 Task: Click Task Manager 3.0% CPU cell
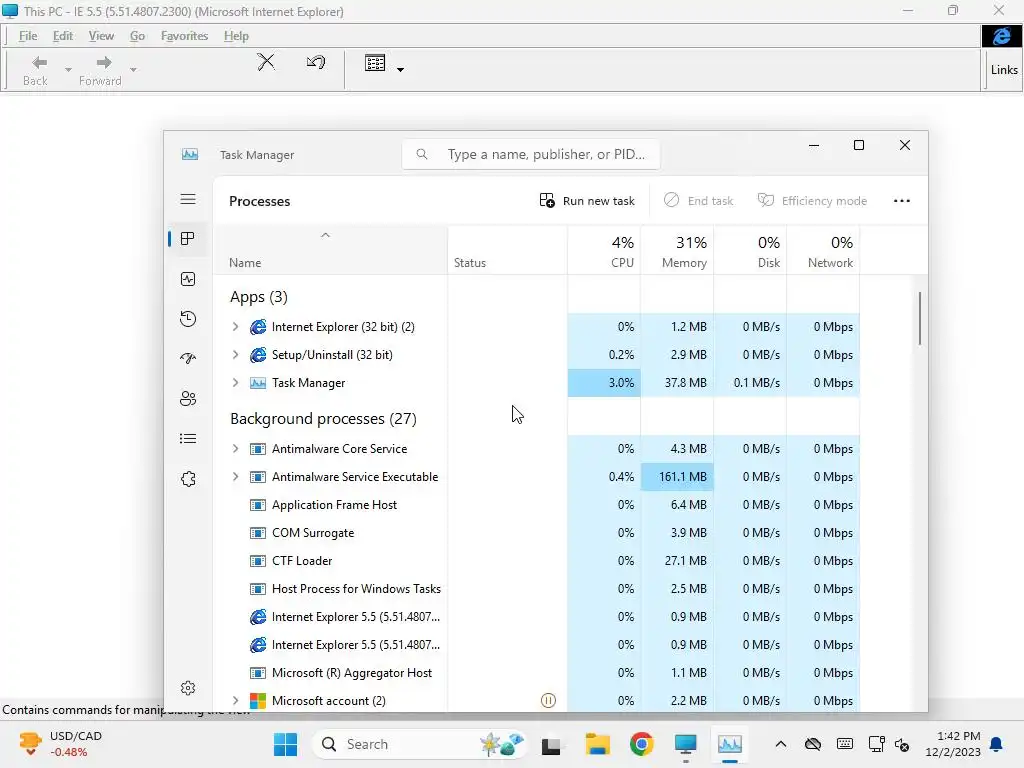click(x=604, y=383)
